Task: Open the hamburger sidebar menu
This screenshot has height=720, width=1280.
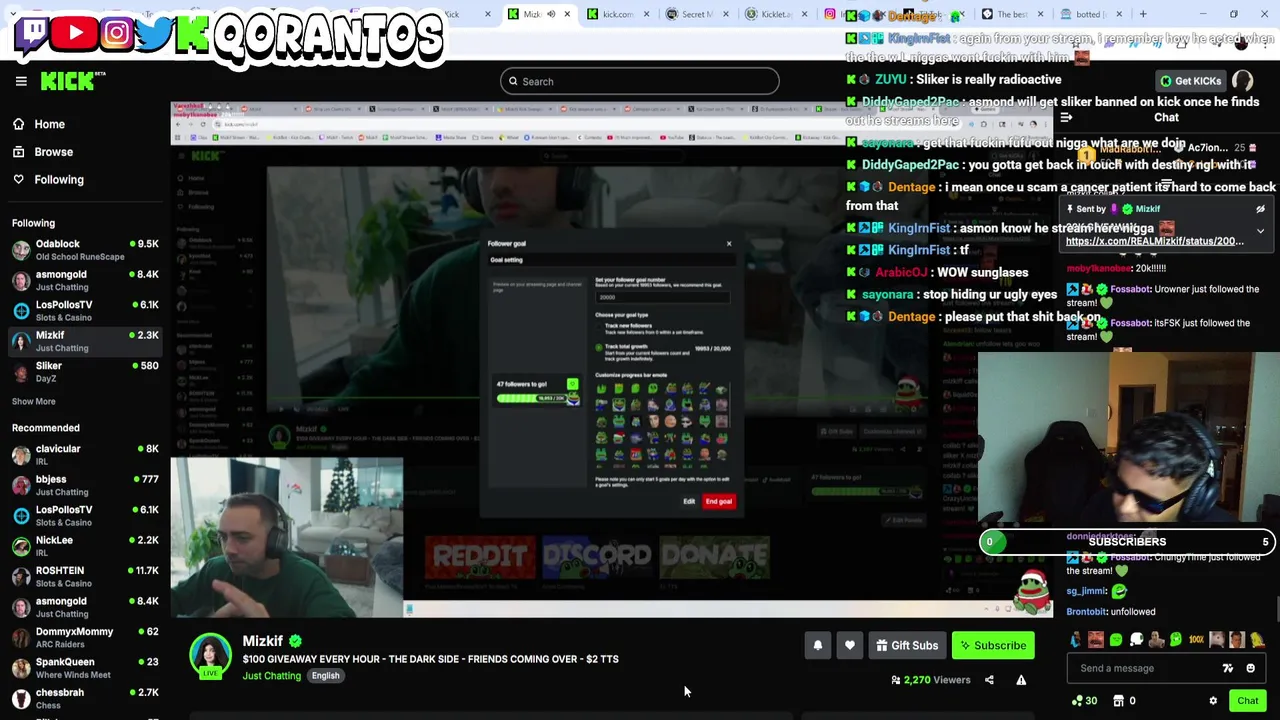Action: click(x=21, y=81)
